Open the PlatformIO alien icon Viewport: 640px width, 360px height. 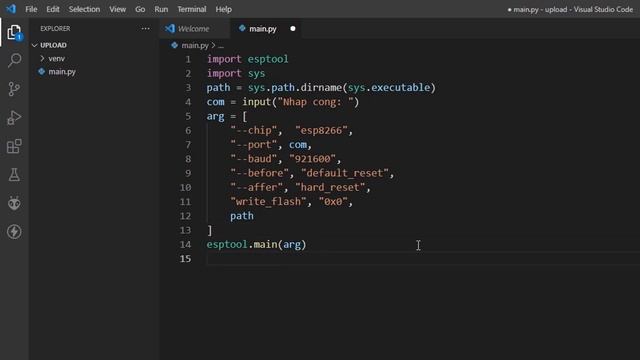[14, 203]
